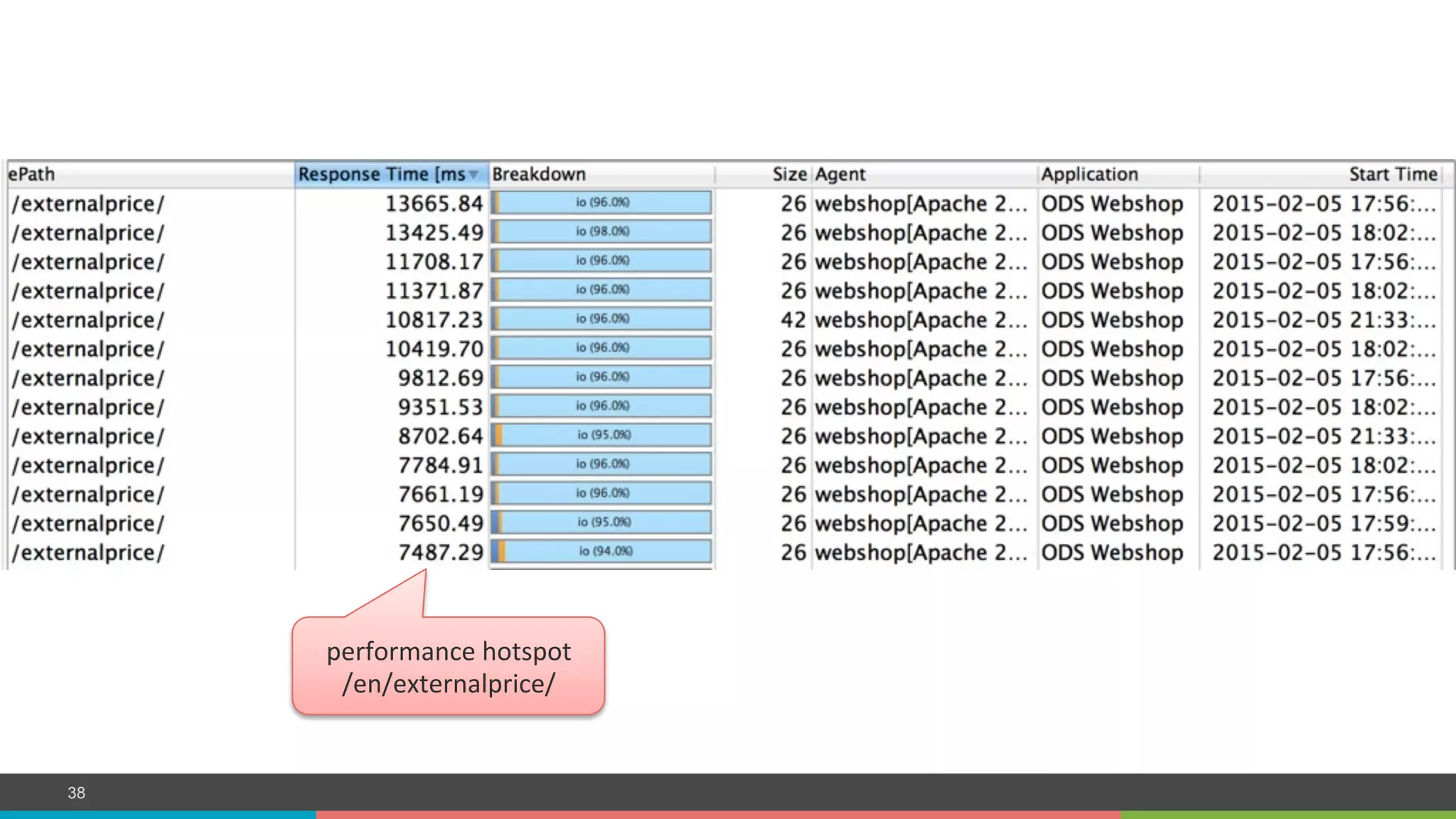Sort table by Size column header
Screen dimensions: 1456x819
(x=763, y=174)
